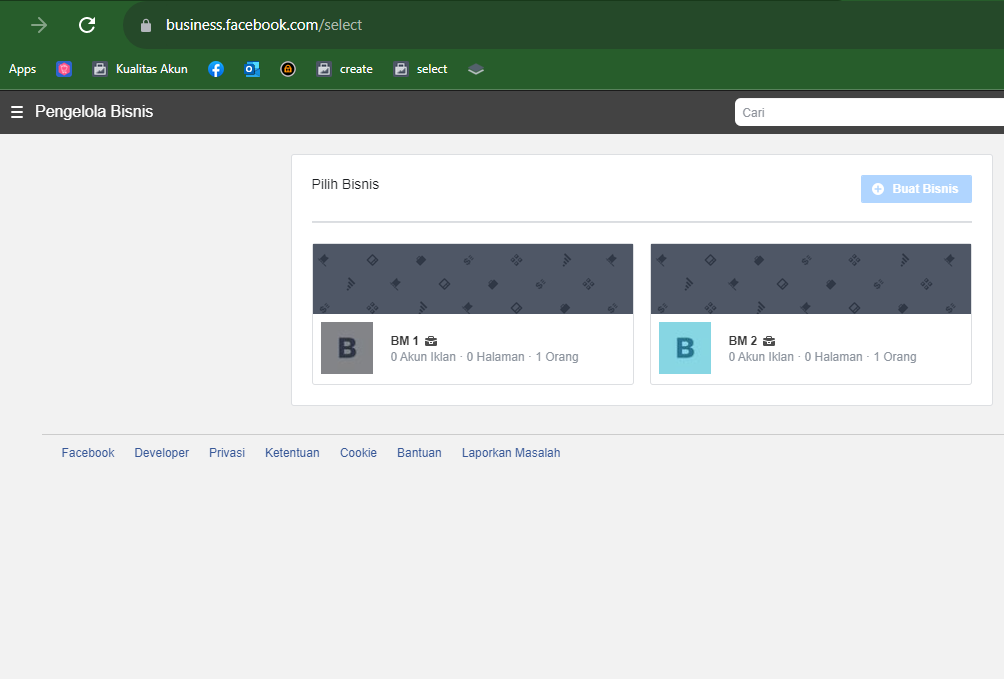
Task: Click the BM 1 patterned cover banner
Action: [473, 279]
